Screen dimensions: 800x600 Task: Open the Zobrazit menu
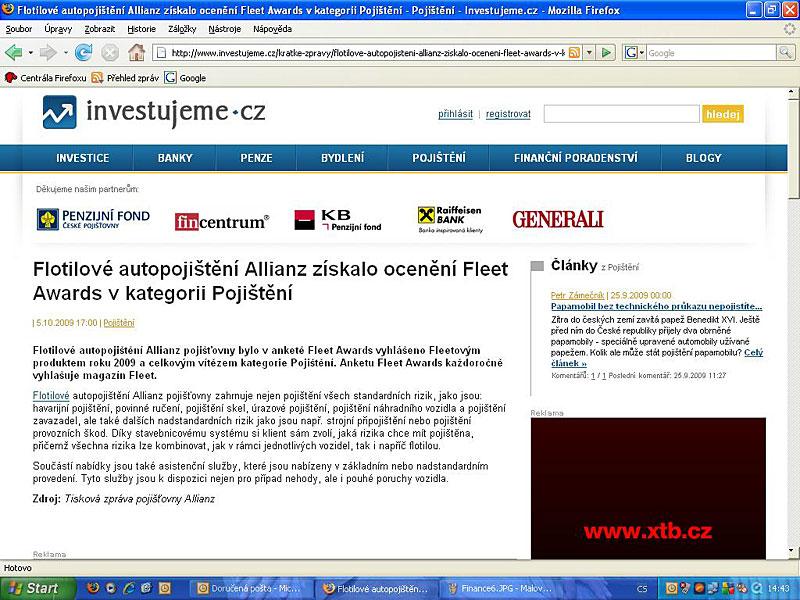tap(99, 29)
